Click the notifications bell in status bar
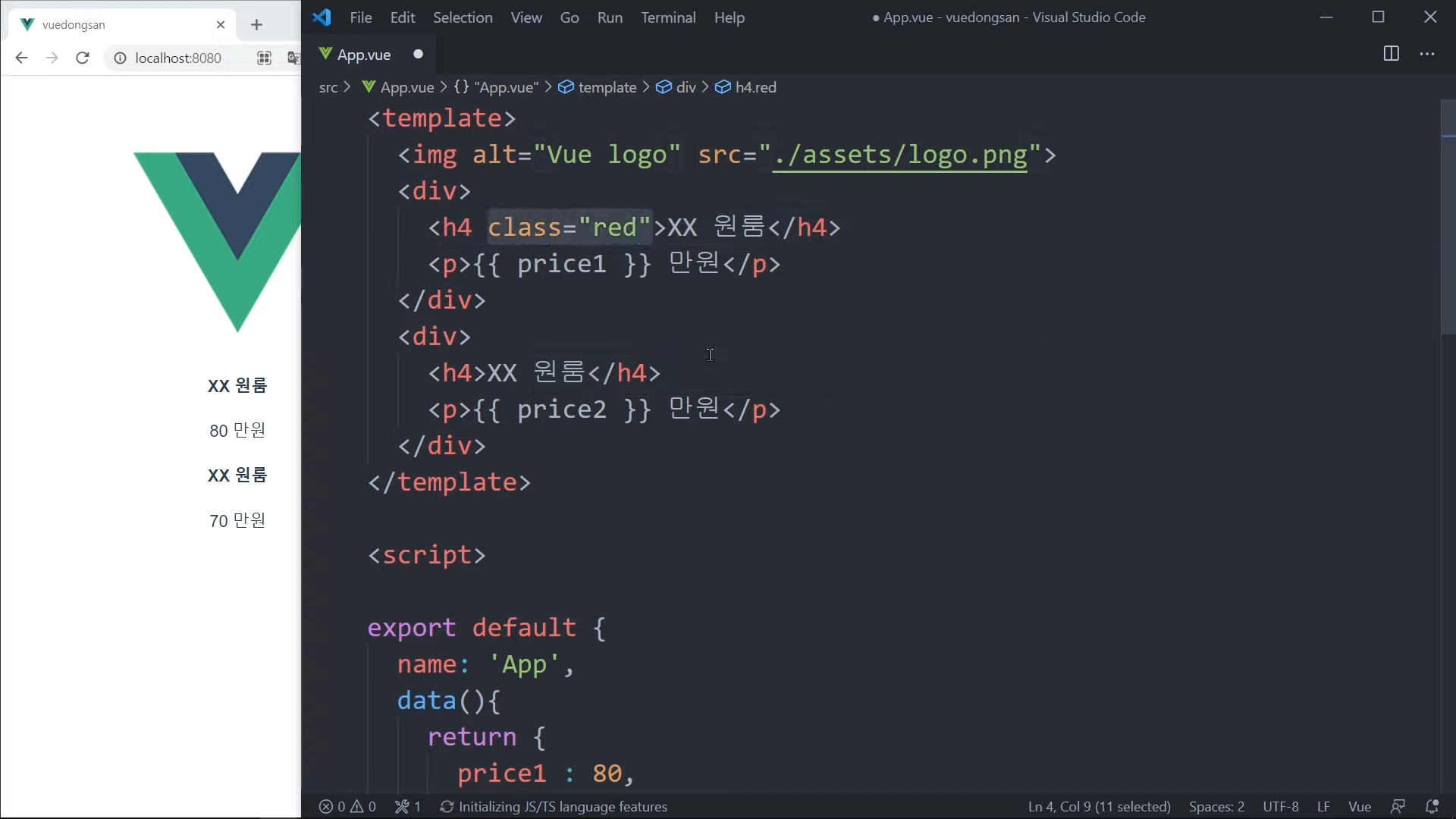 coord(1432,806)
